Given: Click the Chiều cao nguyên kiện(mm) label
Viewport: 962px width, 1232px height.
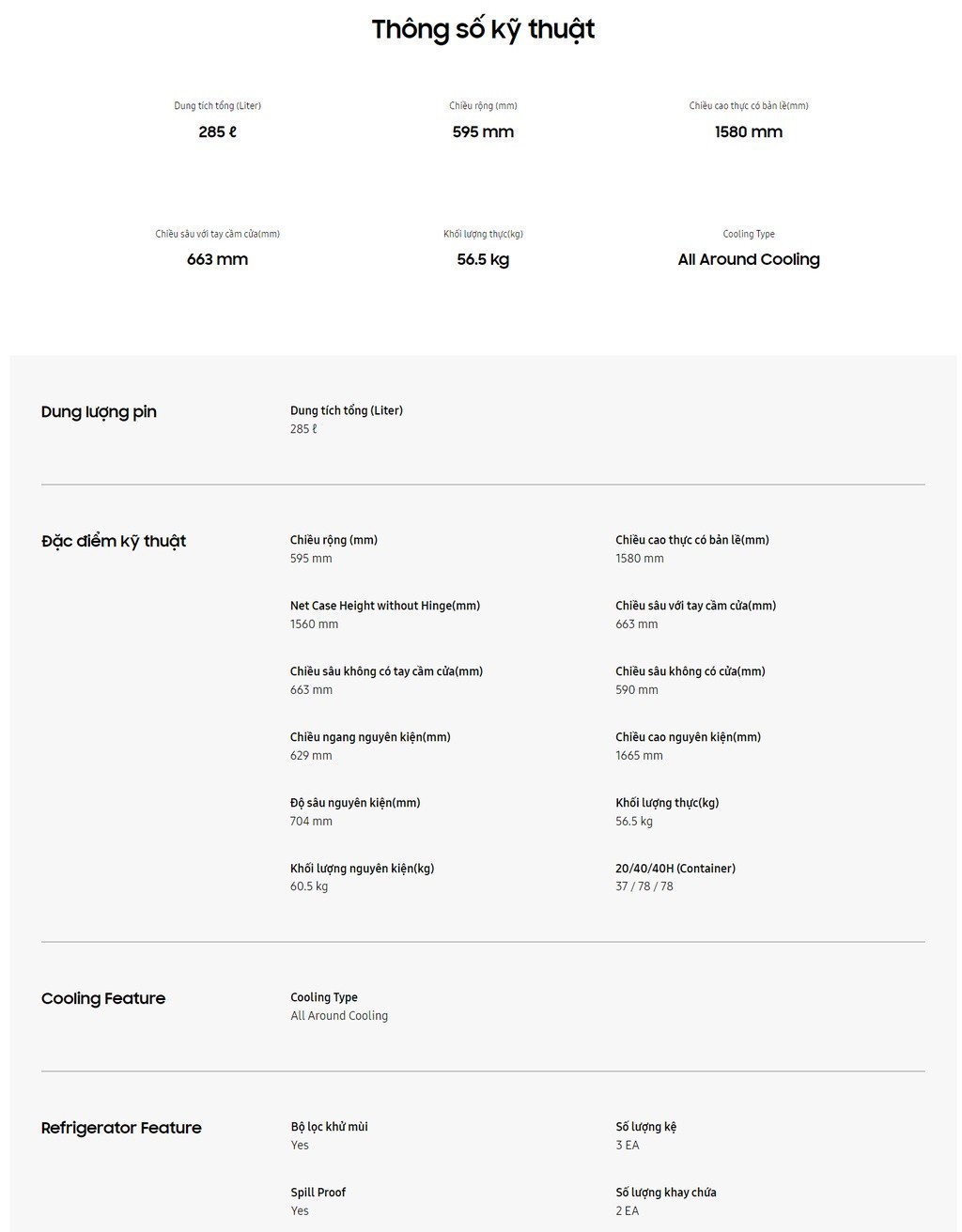Looking at the screenshot, I should coord(689,738).
